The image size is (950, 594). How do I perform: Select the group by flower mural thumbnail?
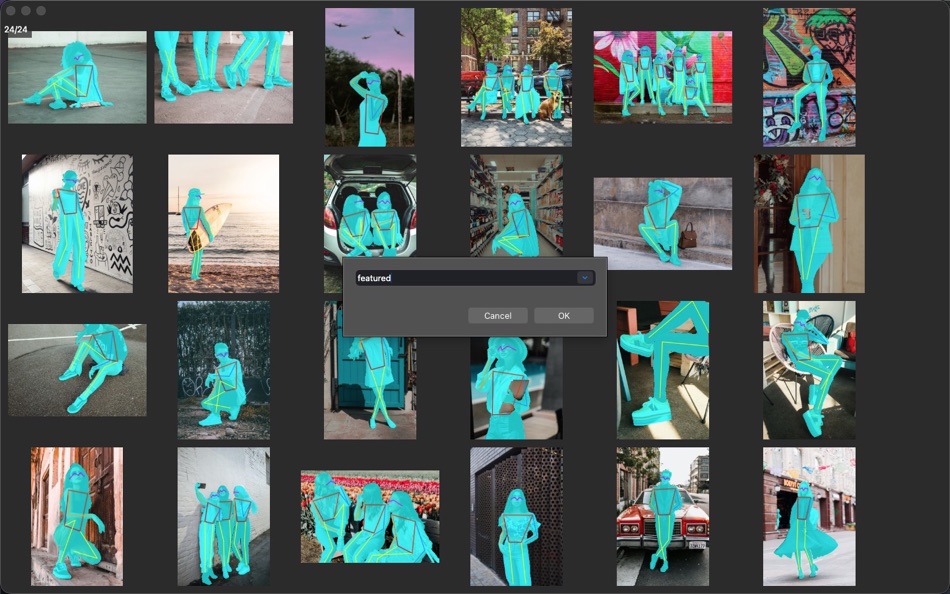point(663,78)
